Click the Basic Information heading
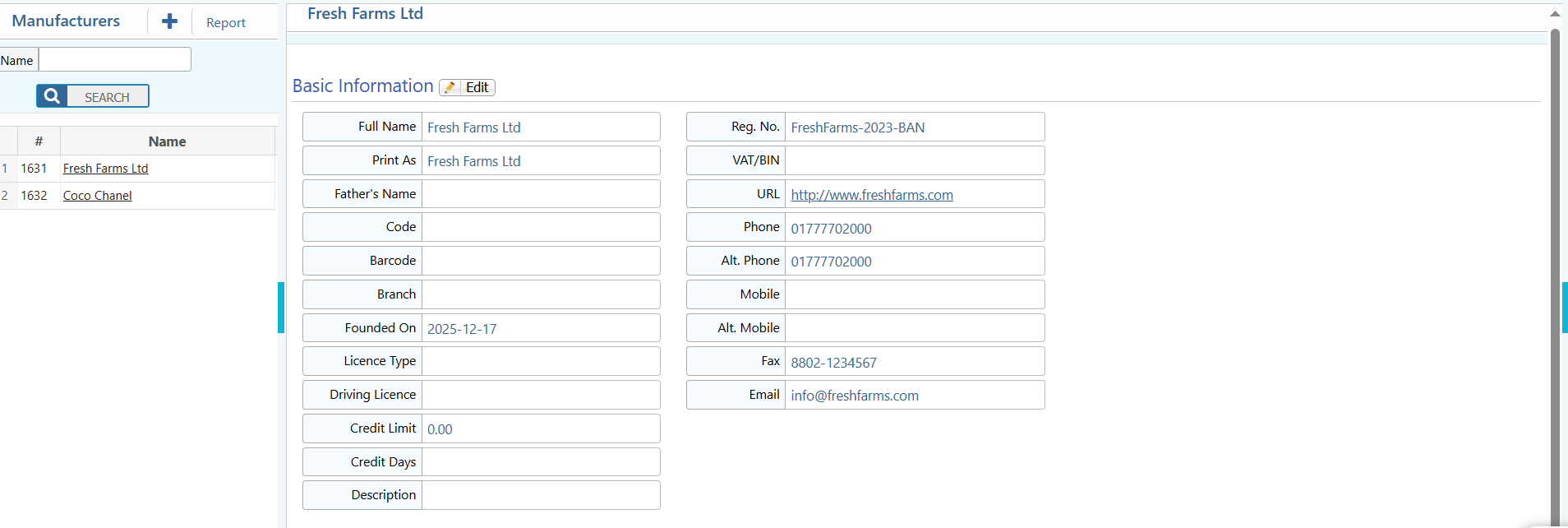Viewport: 1568px width, 528px height. [362, 86]
